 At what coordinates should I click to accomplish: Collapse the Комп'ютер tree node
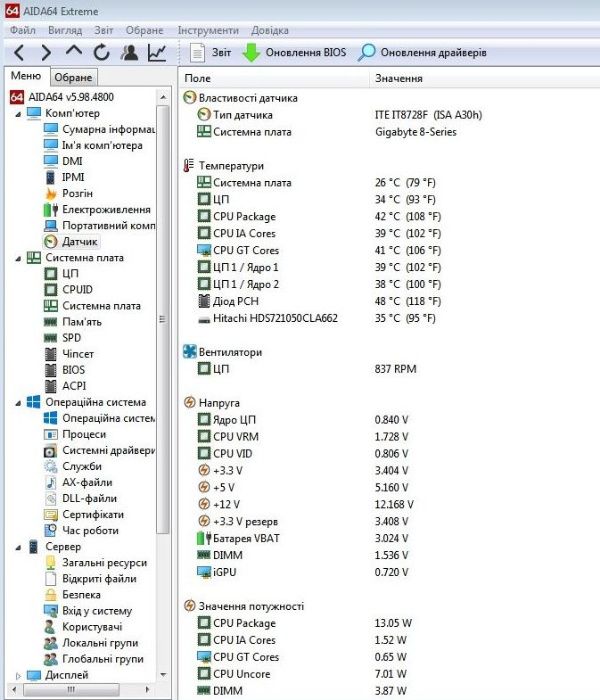click(18, 114)
